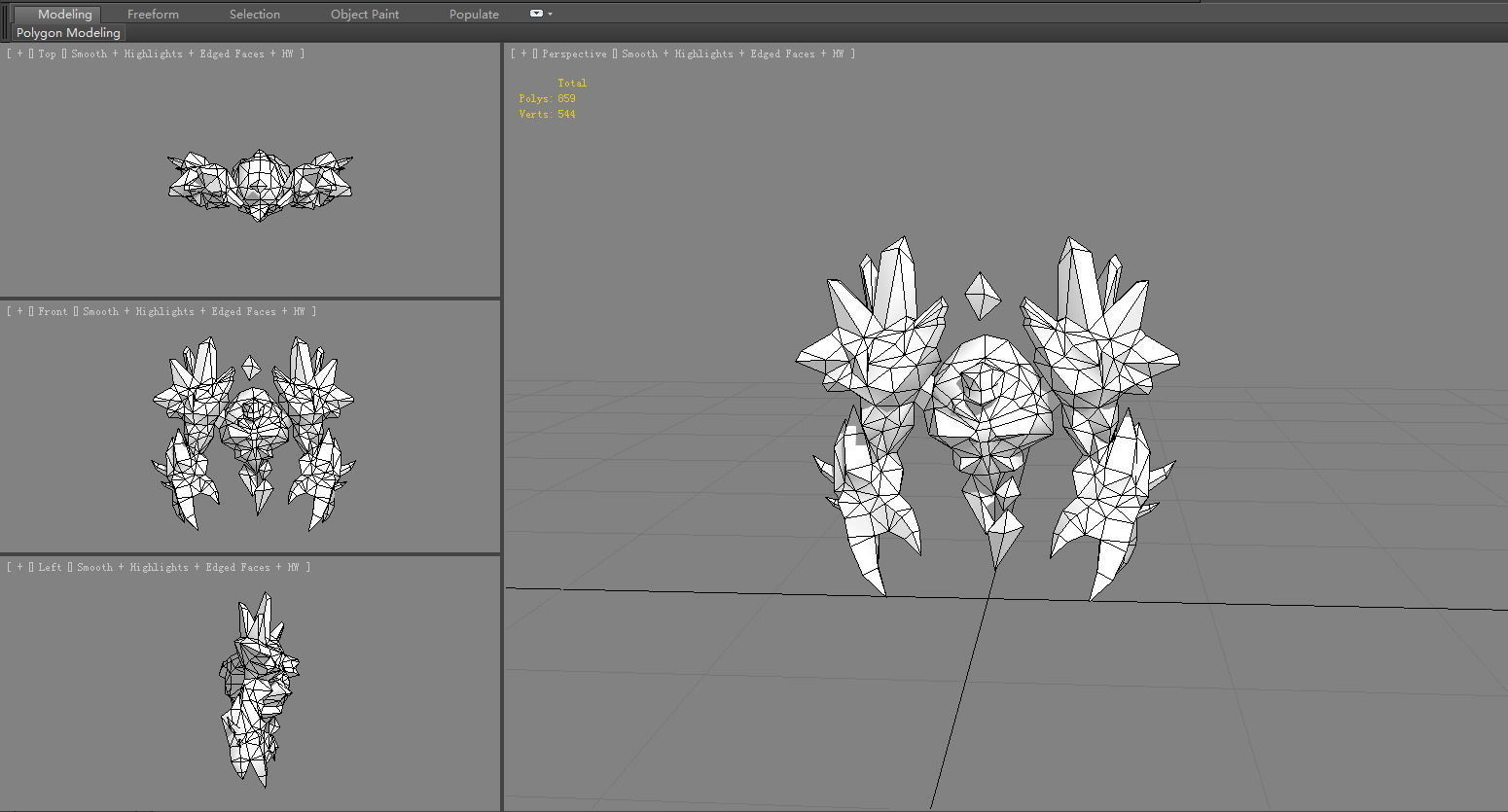Open the Freeform ribbon tab
The height and width of the screenshot is (812, 1508).
(x=153, y=14)
